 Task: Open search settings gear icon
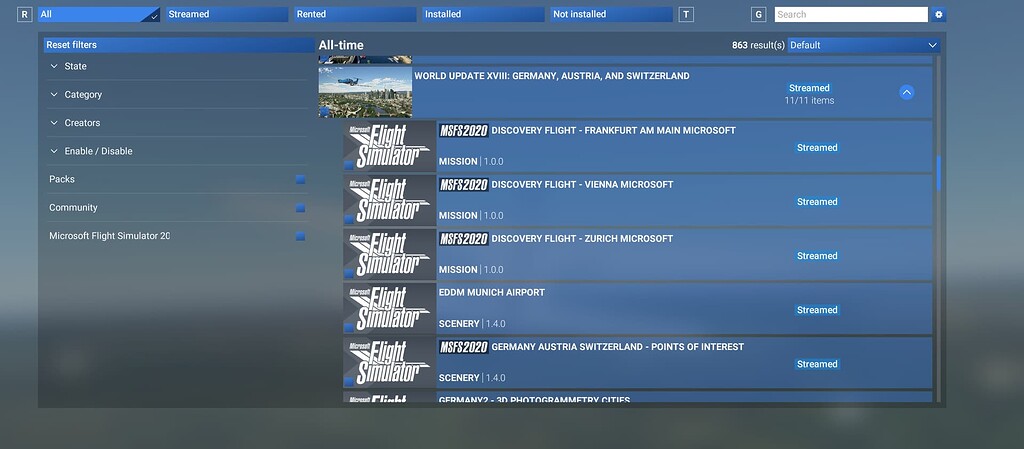point(939,14)
